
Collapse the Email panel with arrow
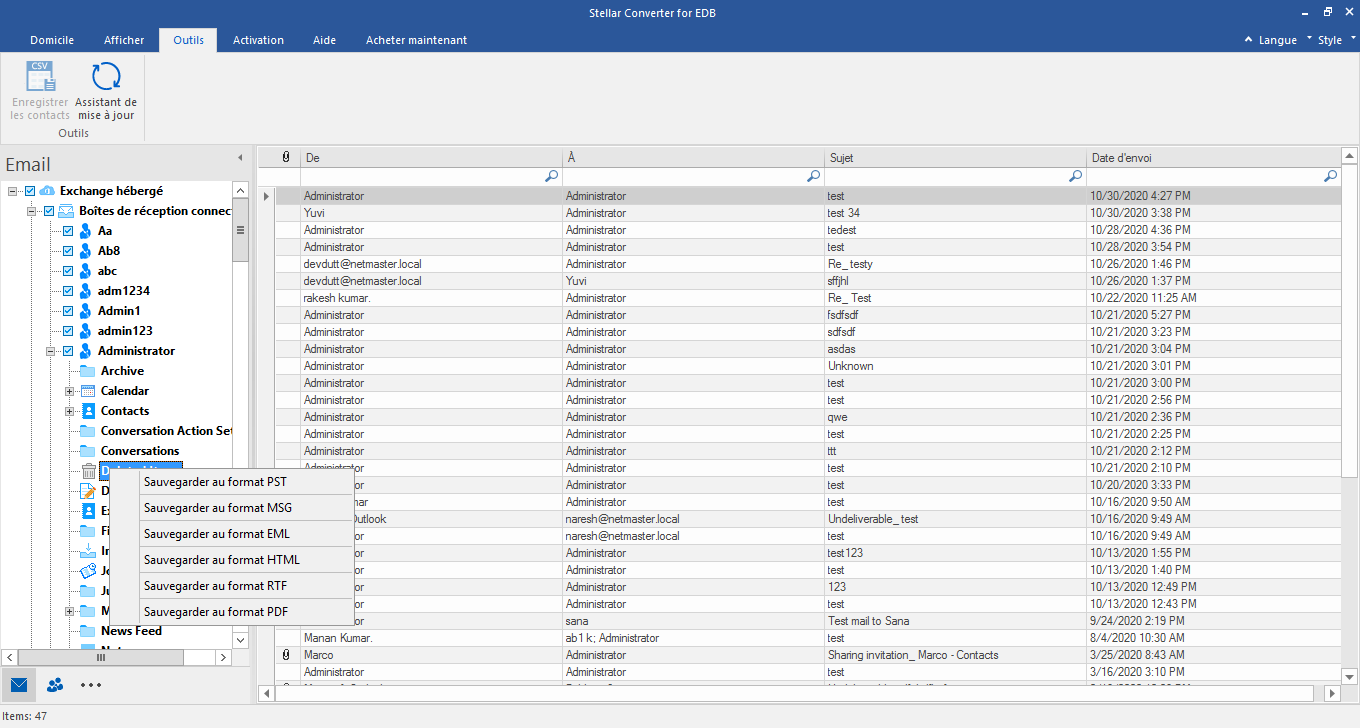click(x=239, y=158)
